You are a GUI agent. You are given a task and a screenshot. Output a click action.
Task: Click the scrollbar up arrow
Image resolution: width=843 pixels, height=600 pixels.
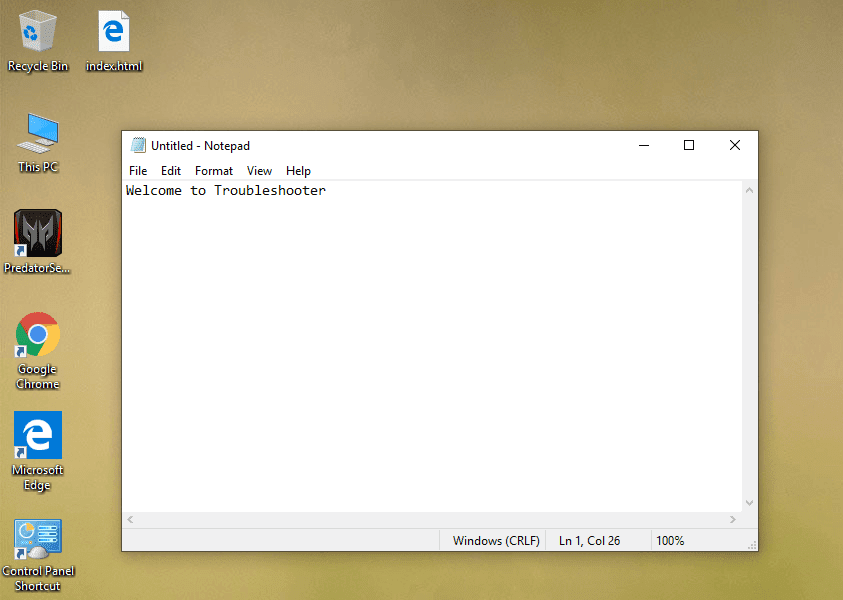[x=749, y=189]
